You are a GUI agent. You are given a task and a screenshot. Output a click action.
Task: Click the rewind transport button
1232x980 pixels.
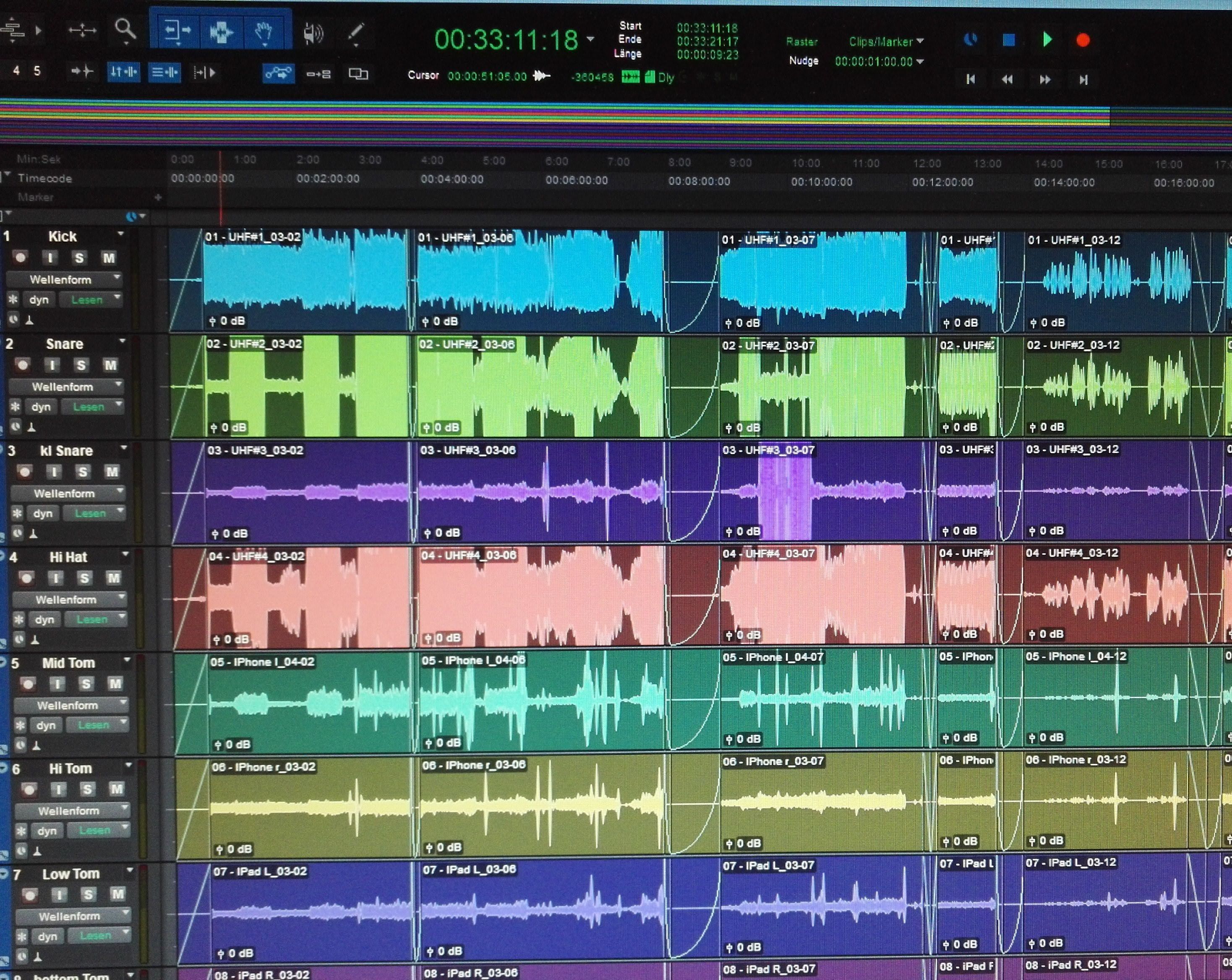1007,79
